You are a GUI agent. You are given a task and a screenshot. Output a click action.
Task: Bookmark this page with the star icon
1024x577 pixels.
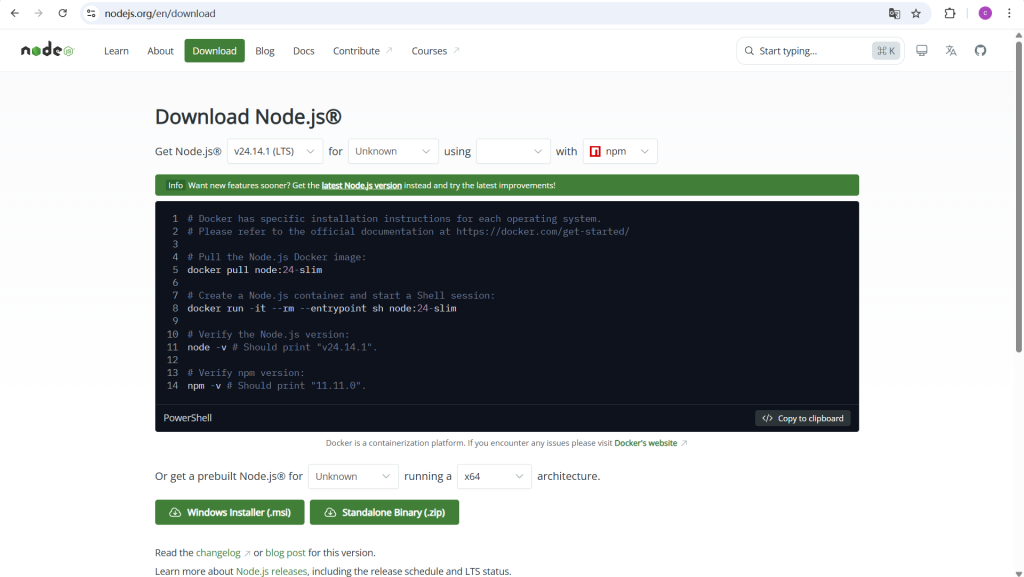point(916,13)
